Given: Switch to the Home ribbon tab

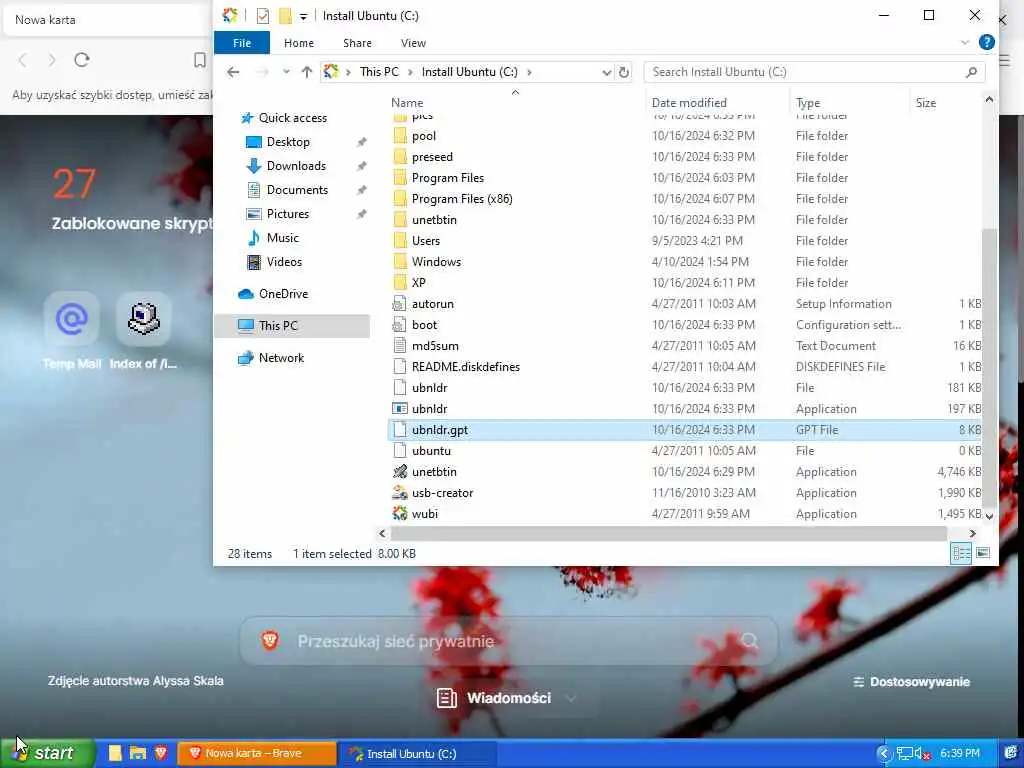Looking at the screenshot, I should (x=298, y=43).
